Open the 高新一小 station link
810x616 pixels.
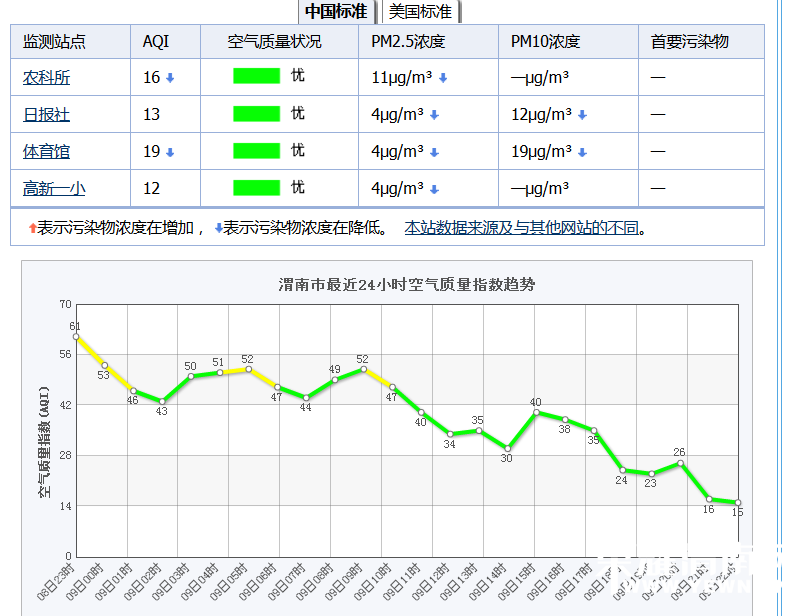click(x=54, y=189)
